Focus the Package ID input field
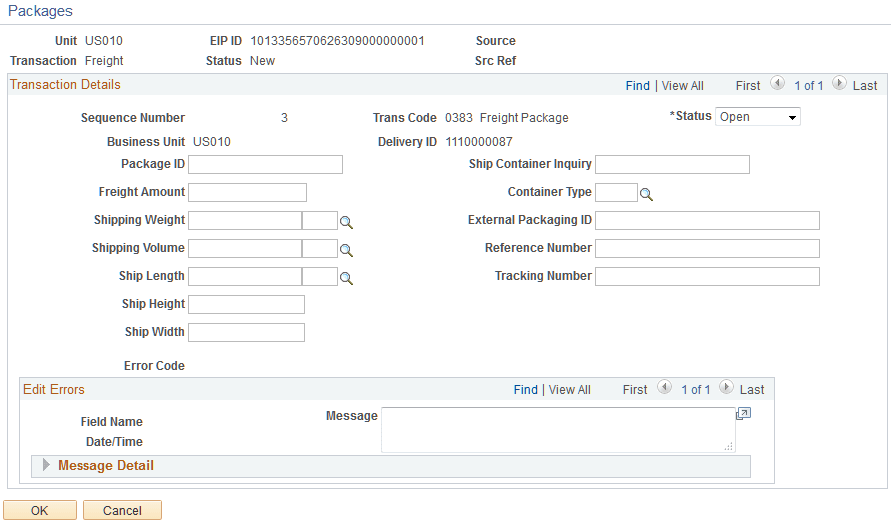This screenshot has width=891, height=525. 265,165
